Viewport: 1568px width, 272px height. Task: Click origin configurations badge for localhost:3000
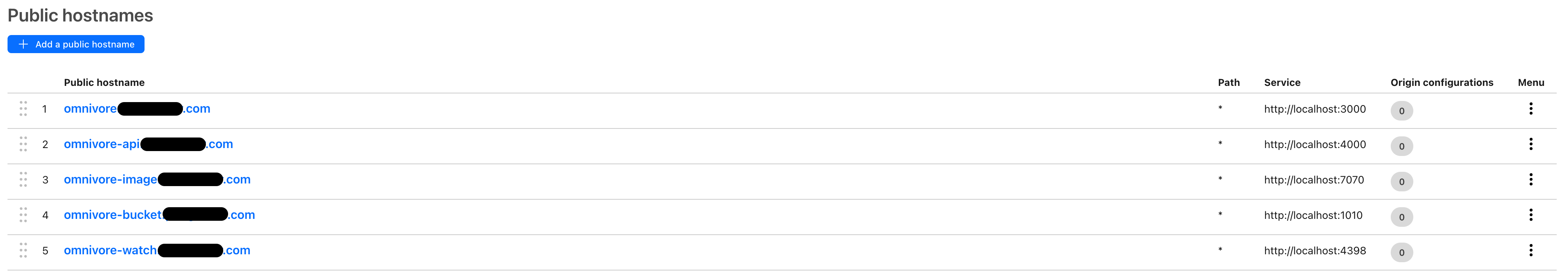[x=1401, y=111]
